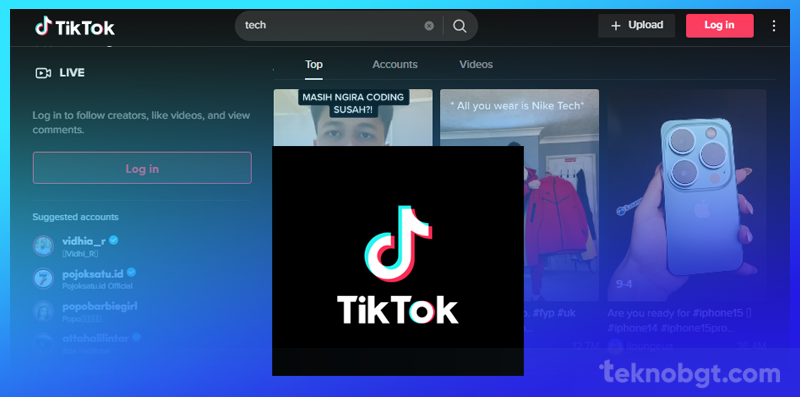Open the blue iPhone video thumbnail
Viewport: 800px width, 397px height.
click(687, 195)
